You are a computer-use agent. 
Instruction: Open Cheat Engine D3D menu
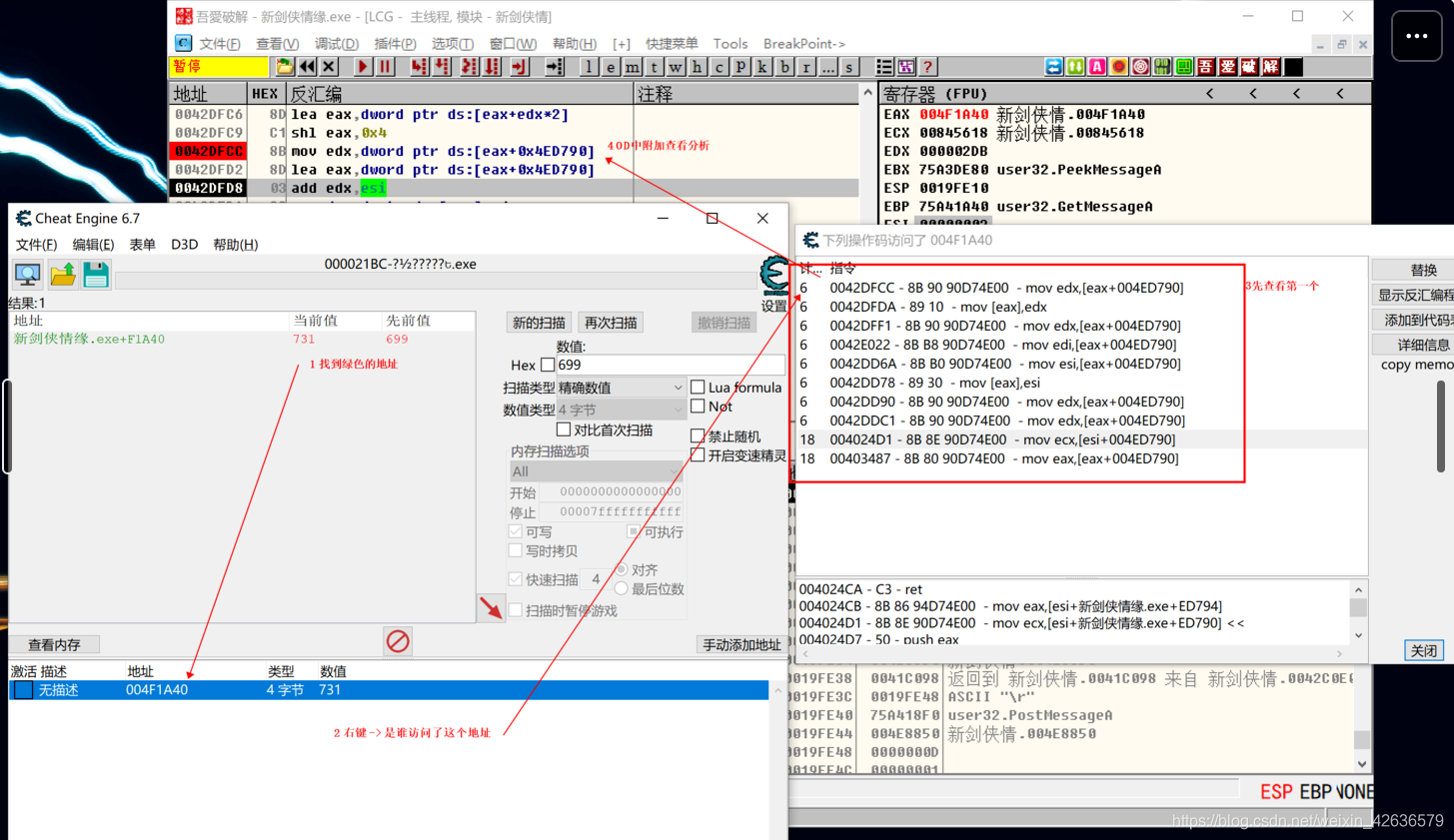click(184, 245)
